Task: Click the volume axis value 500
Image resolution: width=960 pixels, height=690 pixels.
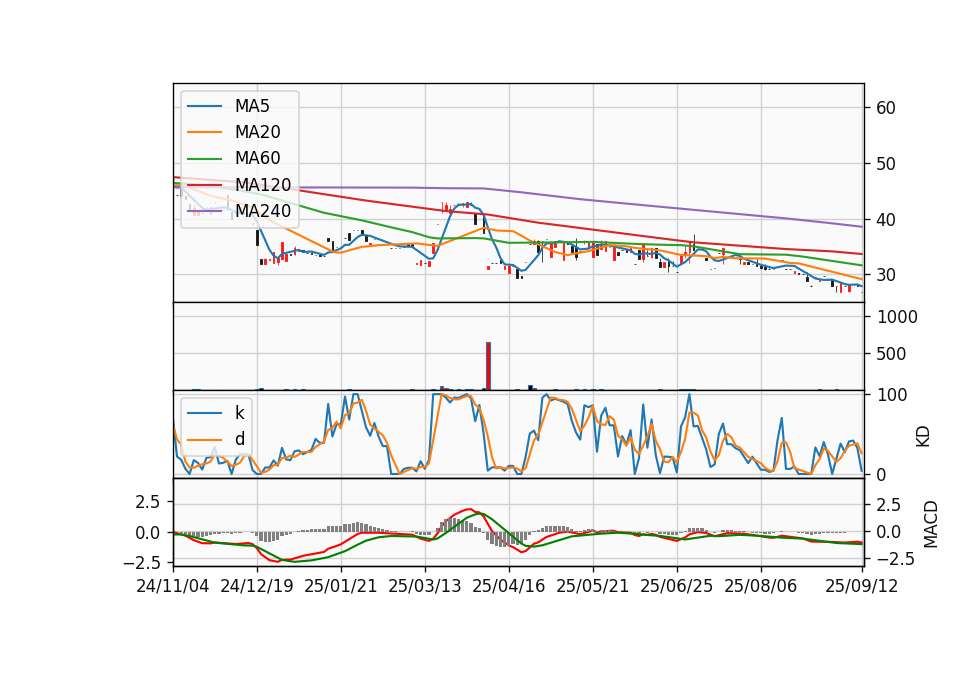Action: click(x=891, y=354)
